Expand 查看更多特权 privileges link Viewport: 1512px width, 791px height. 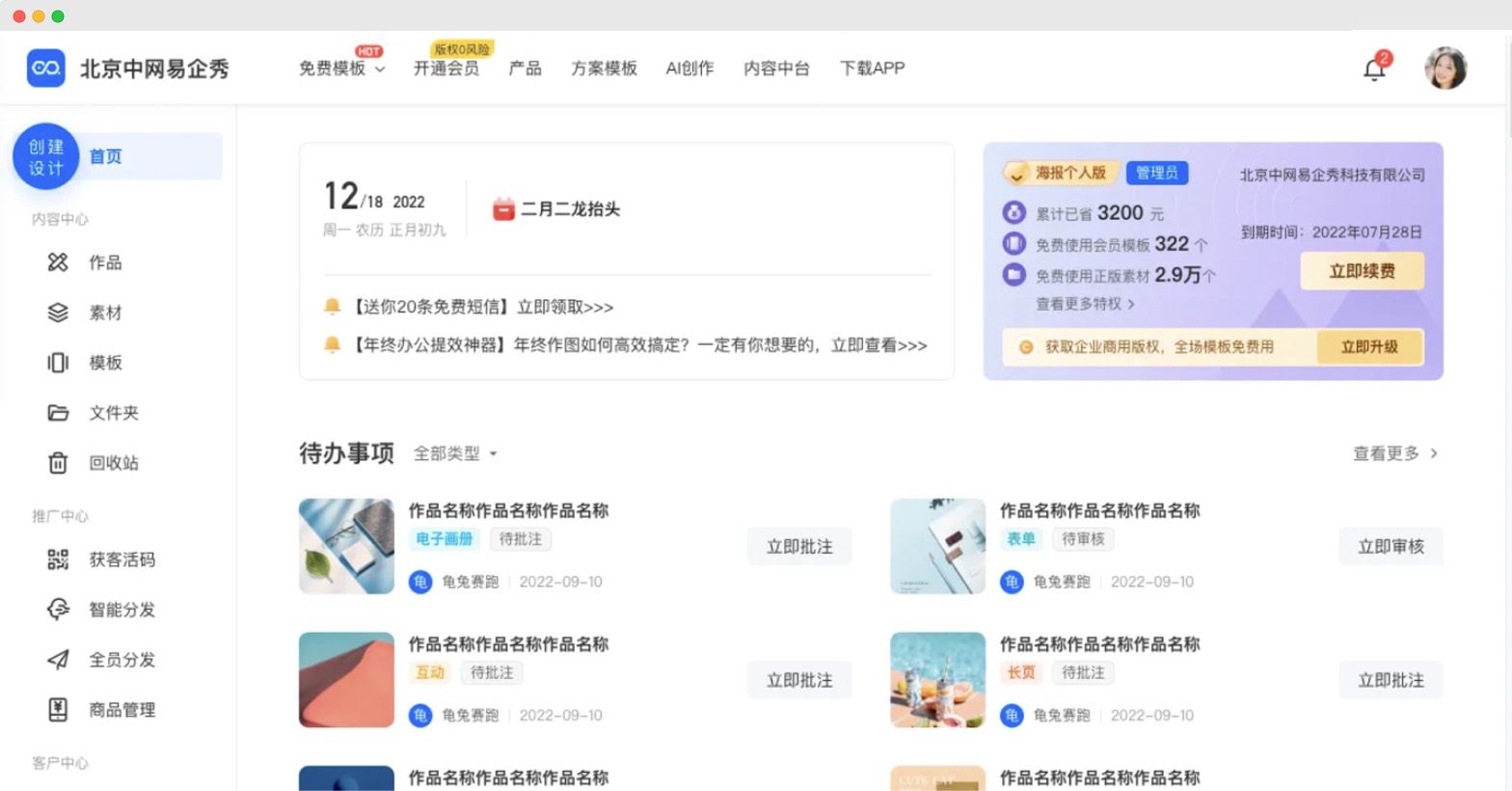[1084, 304]
